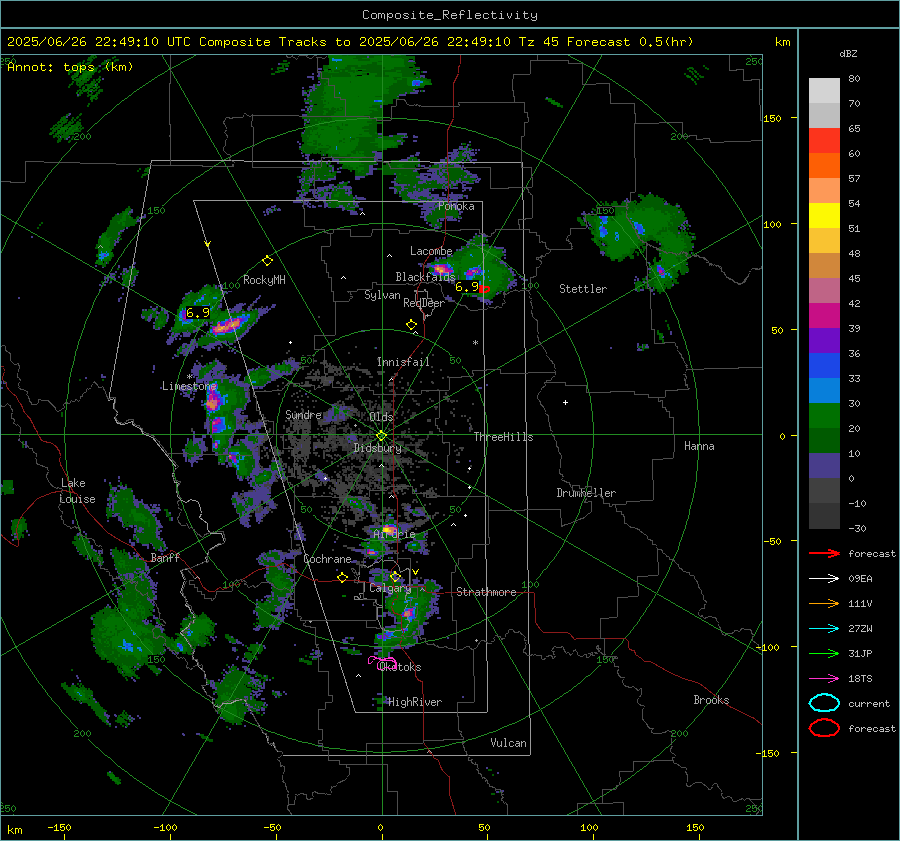Click the cyan current ellipse legend icon

pos(824,703)
